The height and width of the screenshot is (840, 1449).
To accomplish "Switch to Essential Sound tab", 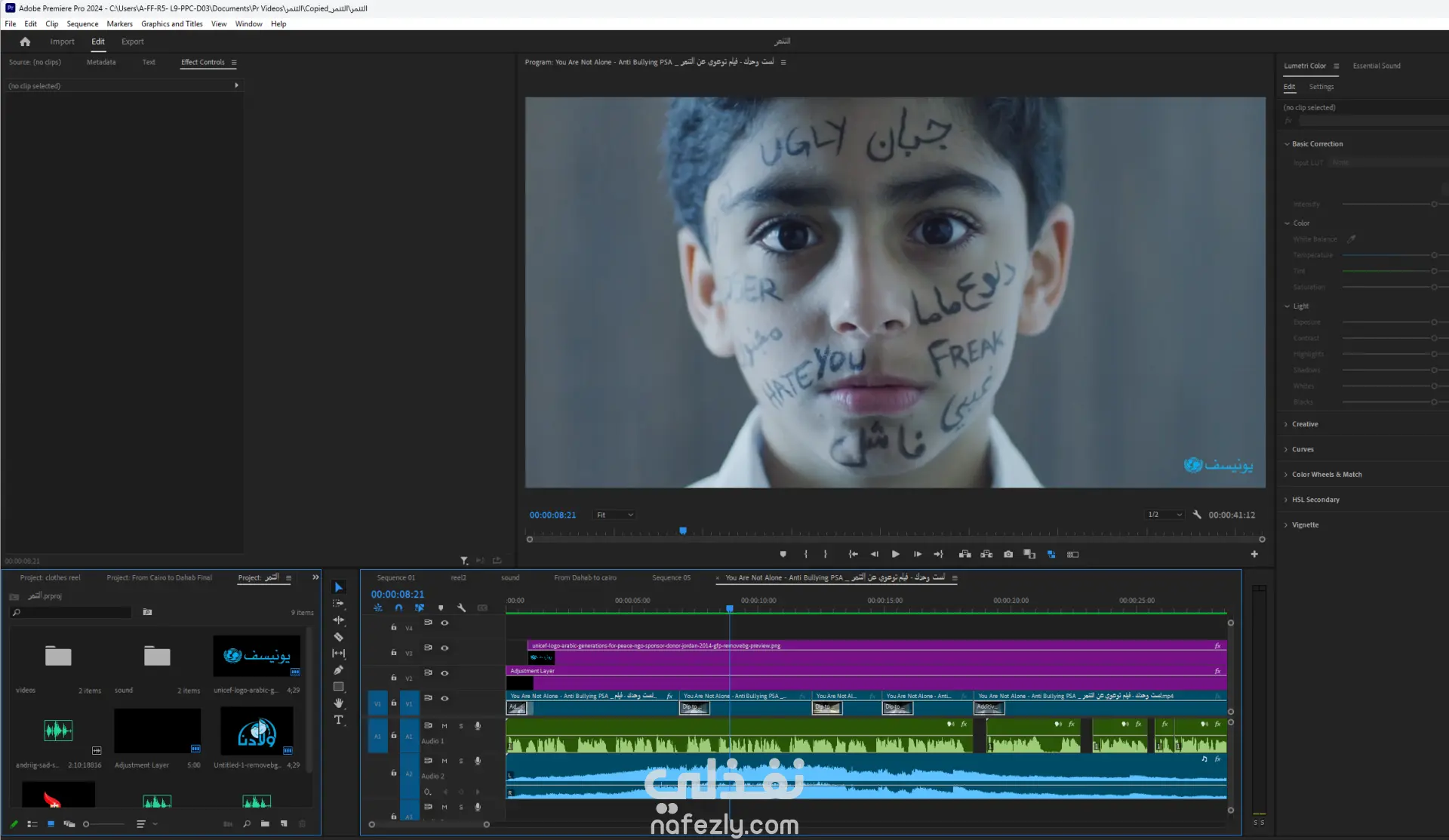I will coord(1377,66).
